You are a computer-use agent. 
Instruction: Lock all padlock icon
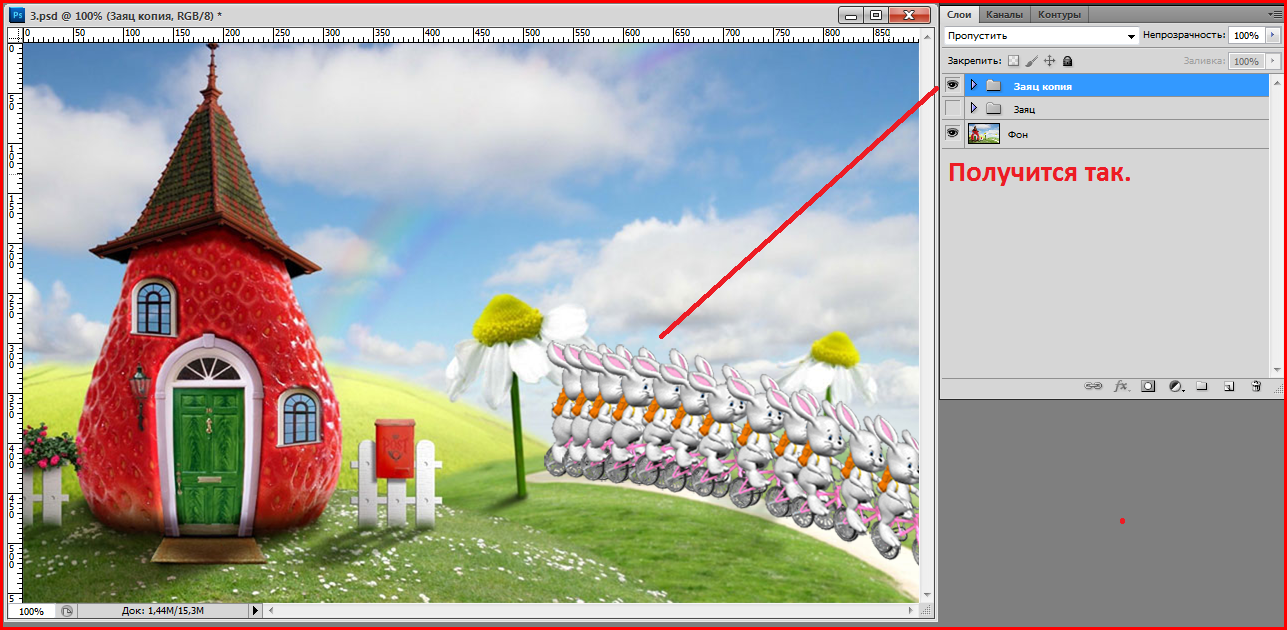click(x=1067, y=61)
